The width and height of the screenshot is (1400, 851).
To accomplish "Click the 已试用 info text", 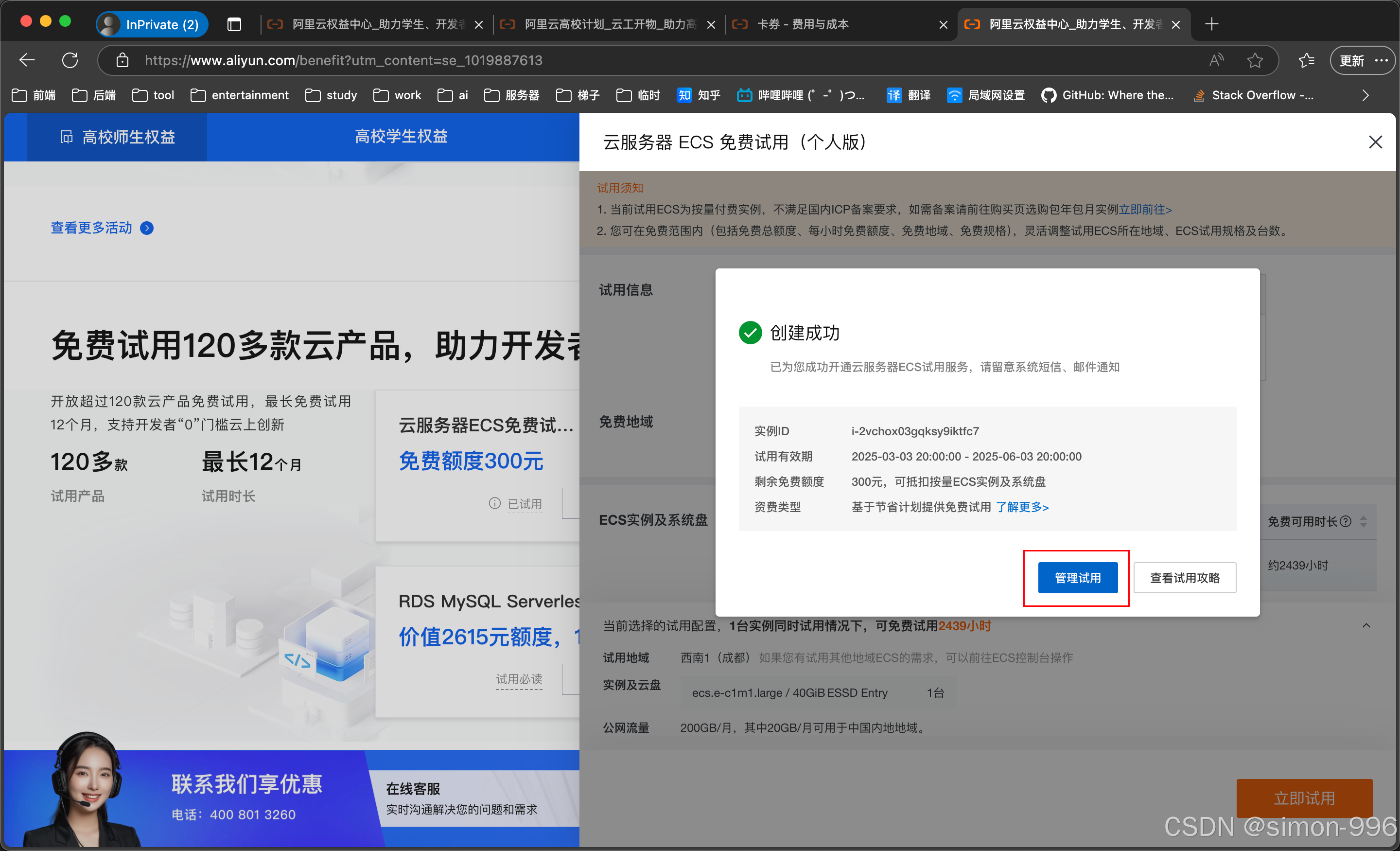I will tap(524, 504).
